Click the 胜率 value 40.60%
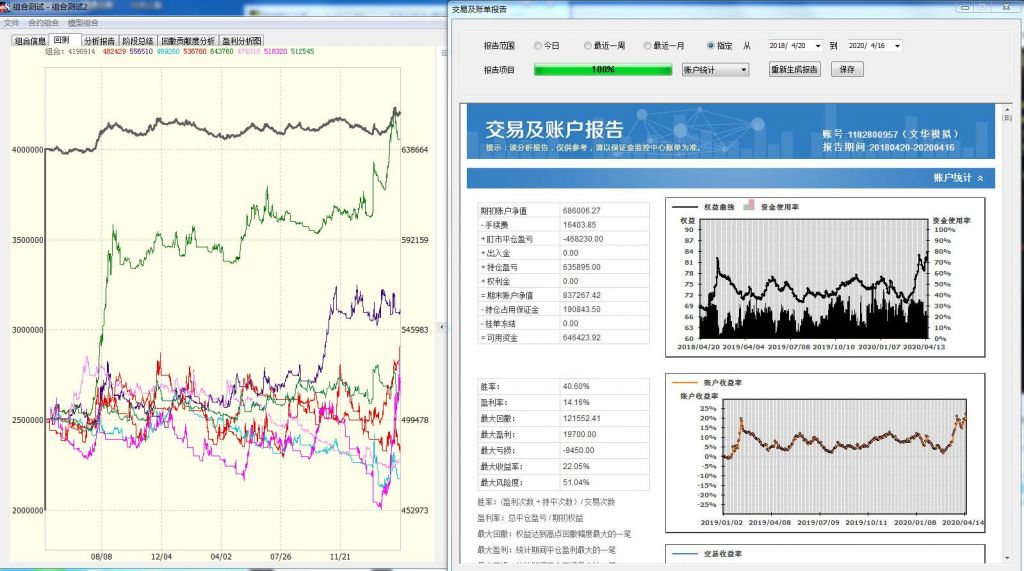 (x=576, y=387)
